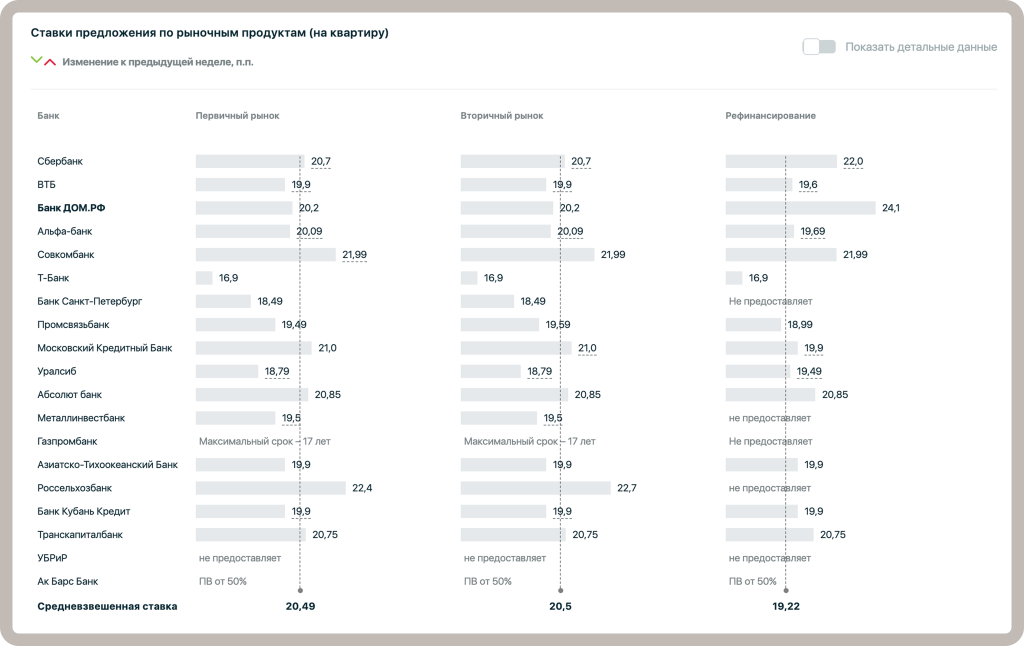Click Россельхозбанк's 22,7 secondary market bar

(x=535, y=488)
